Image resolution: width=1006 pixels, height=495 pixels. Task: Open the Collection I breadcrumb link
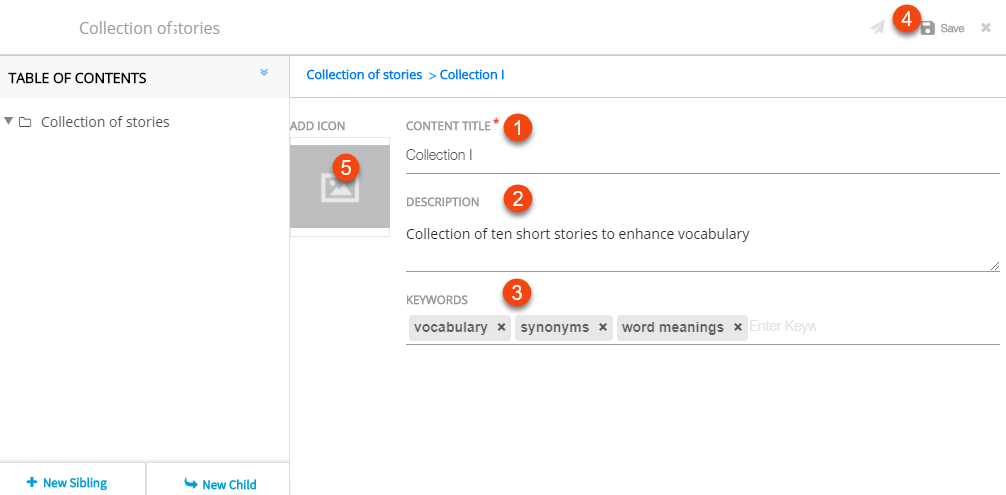[x=472, y=75]
